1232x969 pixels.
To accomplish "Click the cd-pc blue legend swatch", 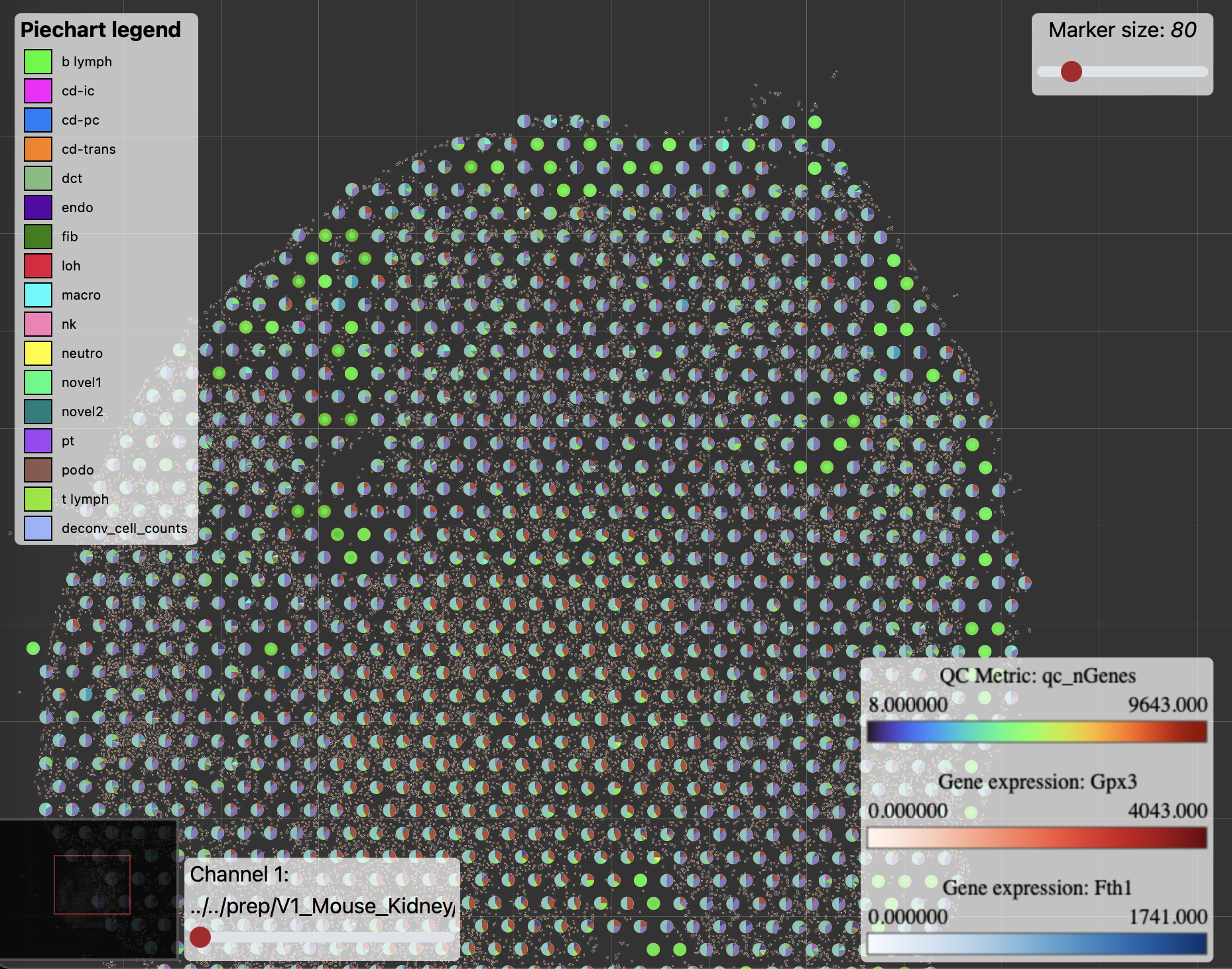I will (x=38, y=120).
